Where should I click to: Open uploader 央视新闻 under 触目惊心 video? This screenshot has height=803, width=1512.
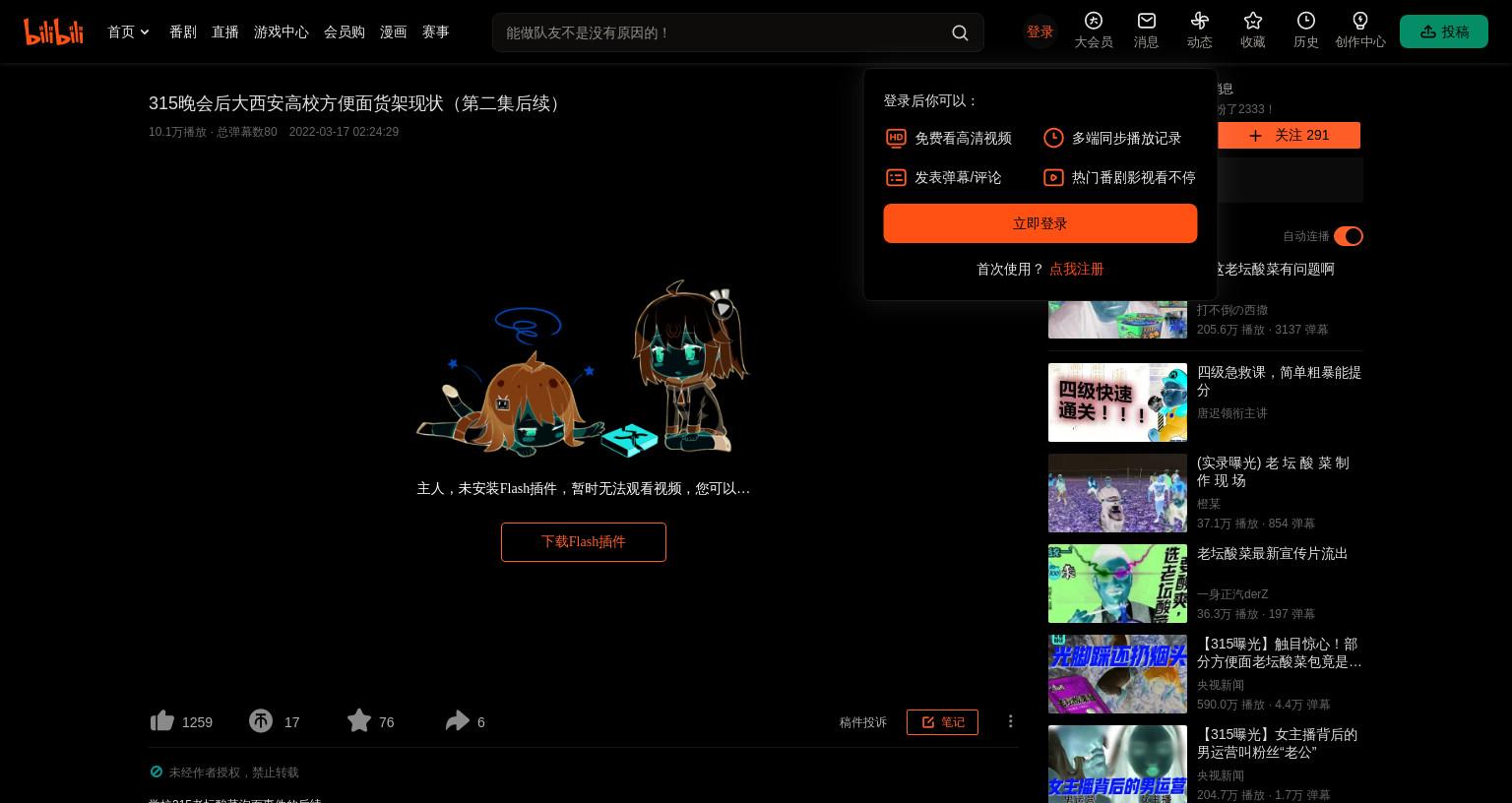pos(1221,685)
